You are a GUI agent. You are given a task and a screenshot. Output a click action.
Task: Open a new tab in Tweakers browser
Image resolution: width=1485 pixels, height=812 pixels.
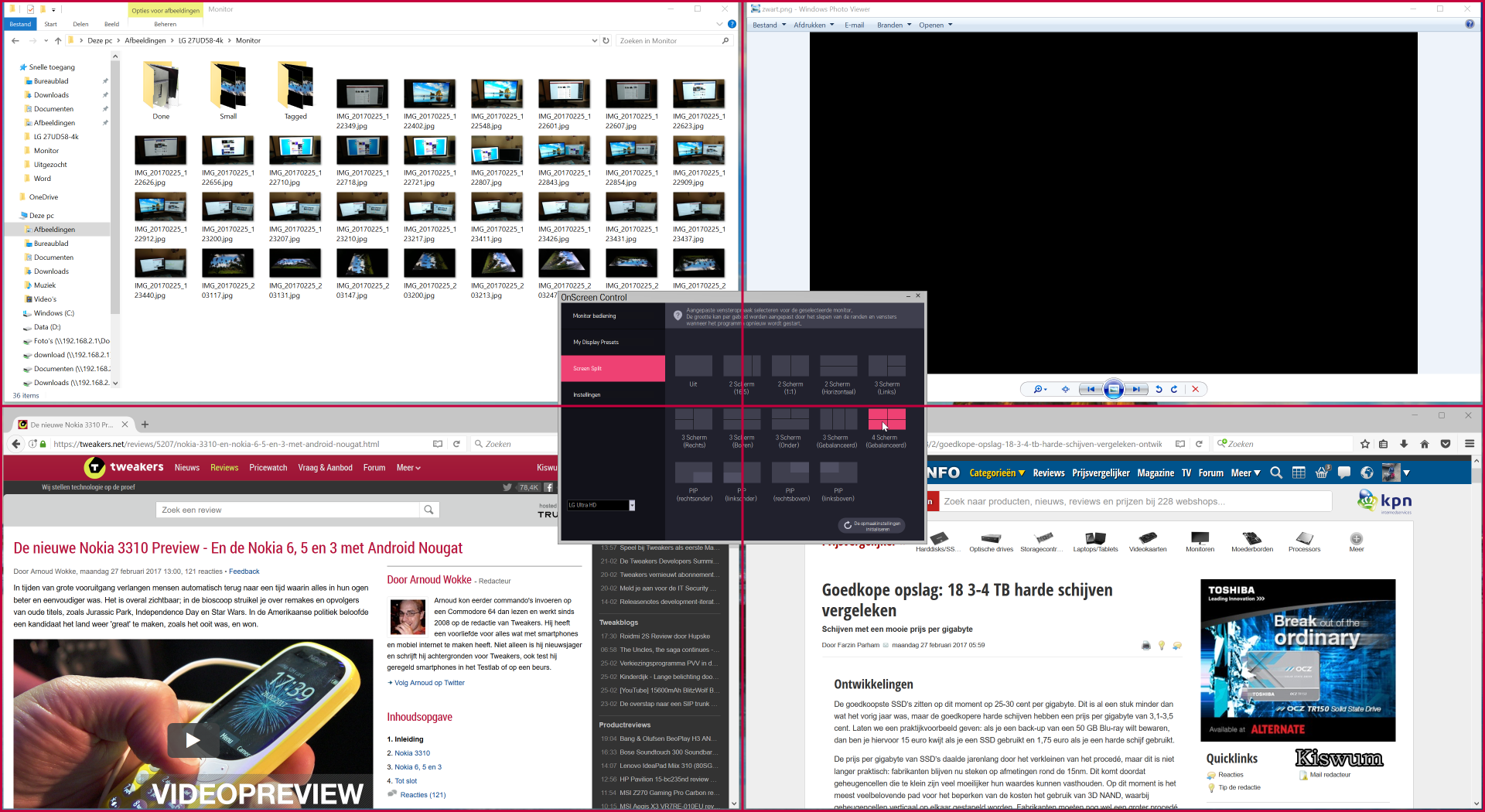(x=145, y=424)
